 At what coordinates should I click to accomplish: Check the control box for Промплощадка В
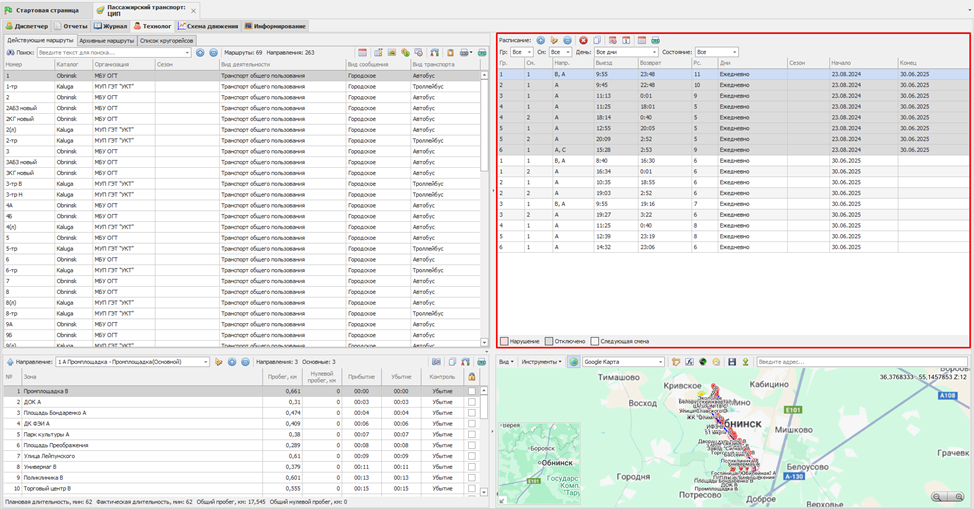point(472,392)
